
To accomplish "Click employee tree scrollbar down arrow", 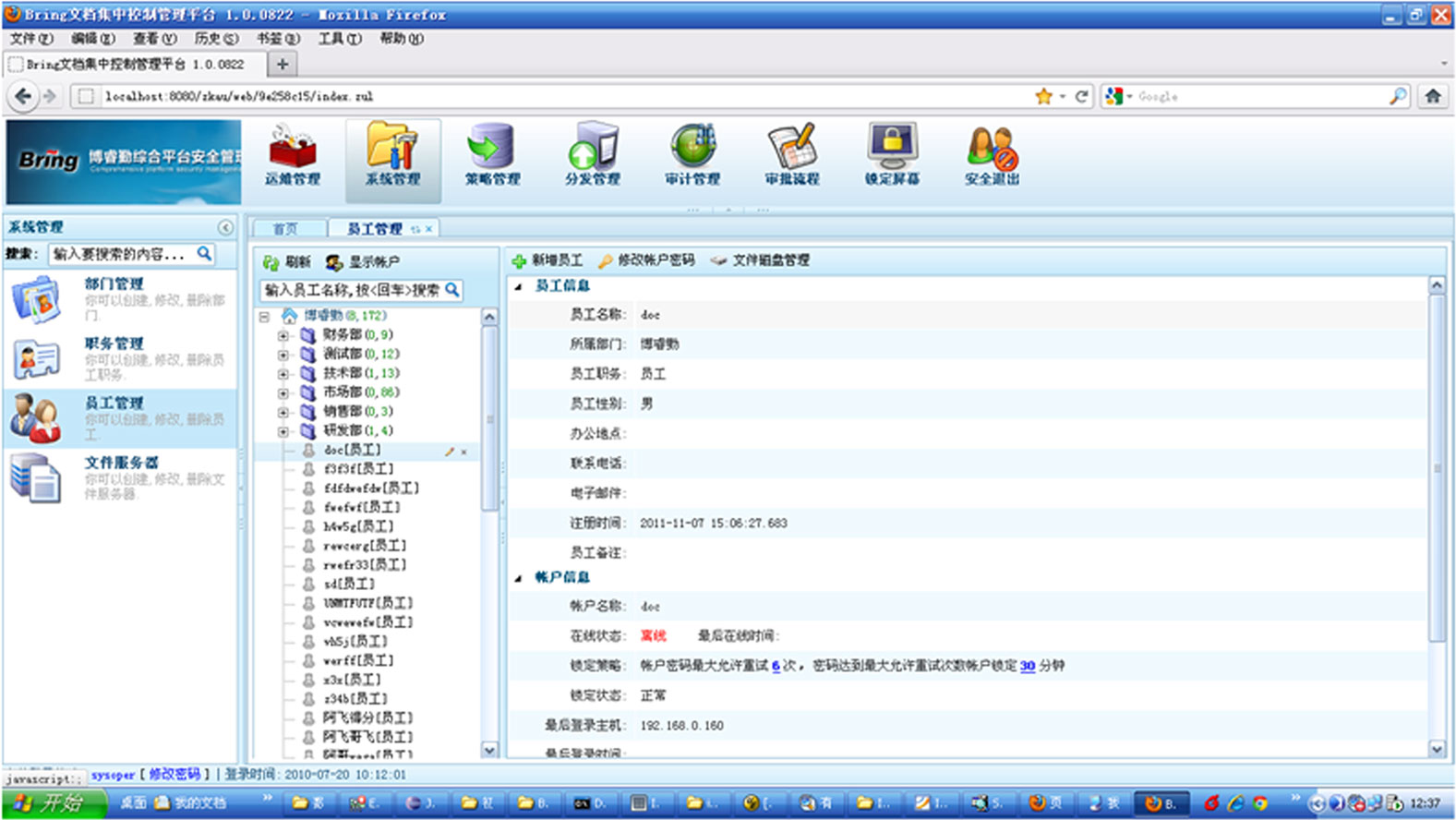I will click(x=489, y=750).
